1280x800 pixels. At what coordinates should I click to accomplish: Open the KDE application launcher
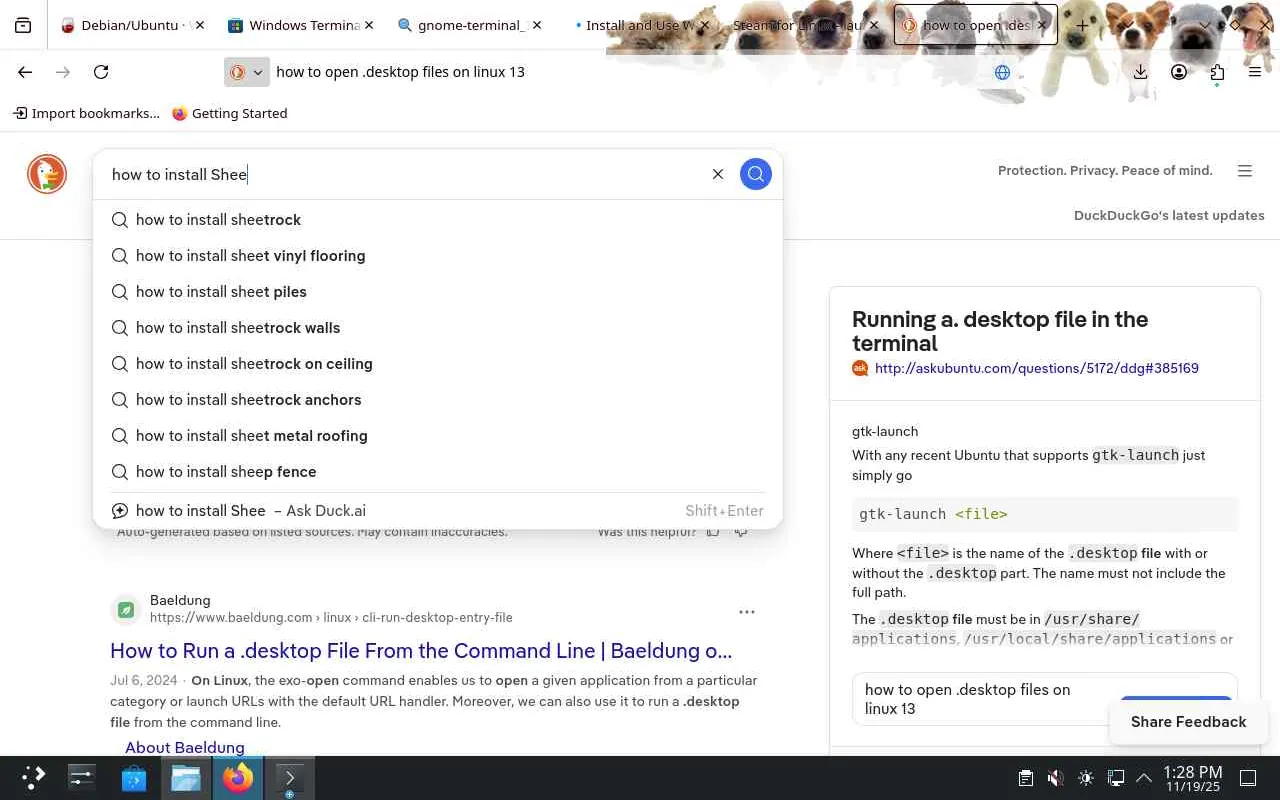click(33, 778)
